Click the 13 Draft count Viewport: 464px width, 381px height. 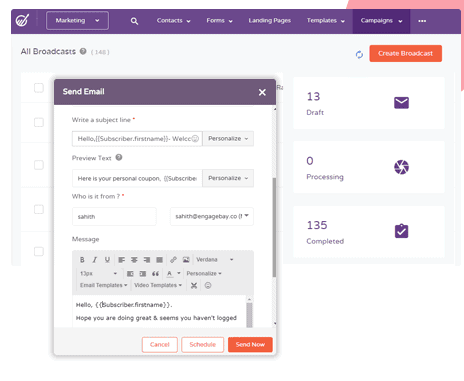(x=313, y=97)
